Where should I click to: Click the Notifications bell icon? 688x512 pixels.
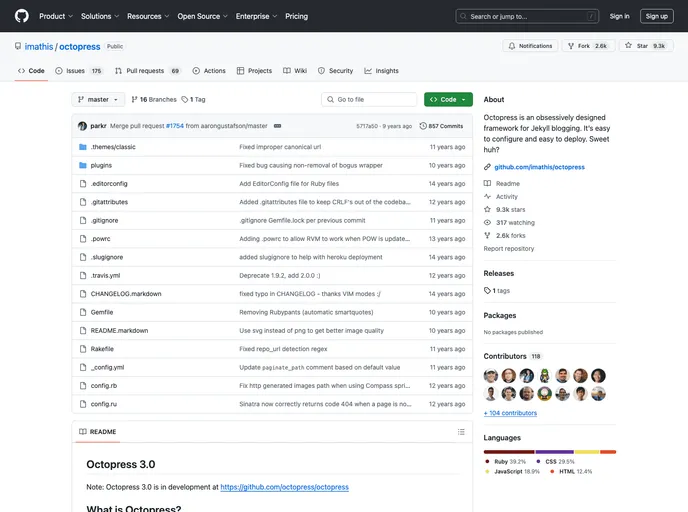512,46
